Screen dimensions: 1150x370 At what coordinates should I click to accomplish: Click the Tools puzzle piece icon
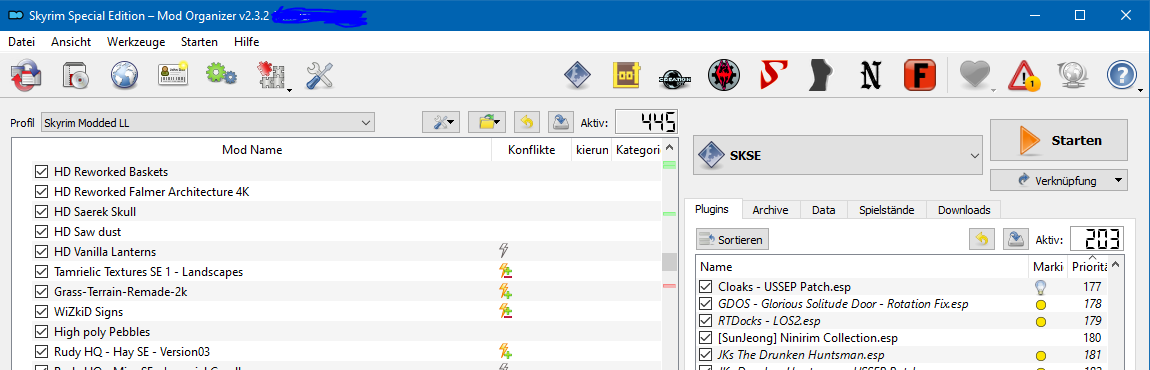coord(271,75)
